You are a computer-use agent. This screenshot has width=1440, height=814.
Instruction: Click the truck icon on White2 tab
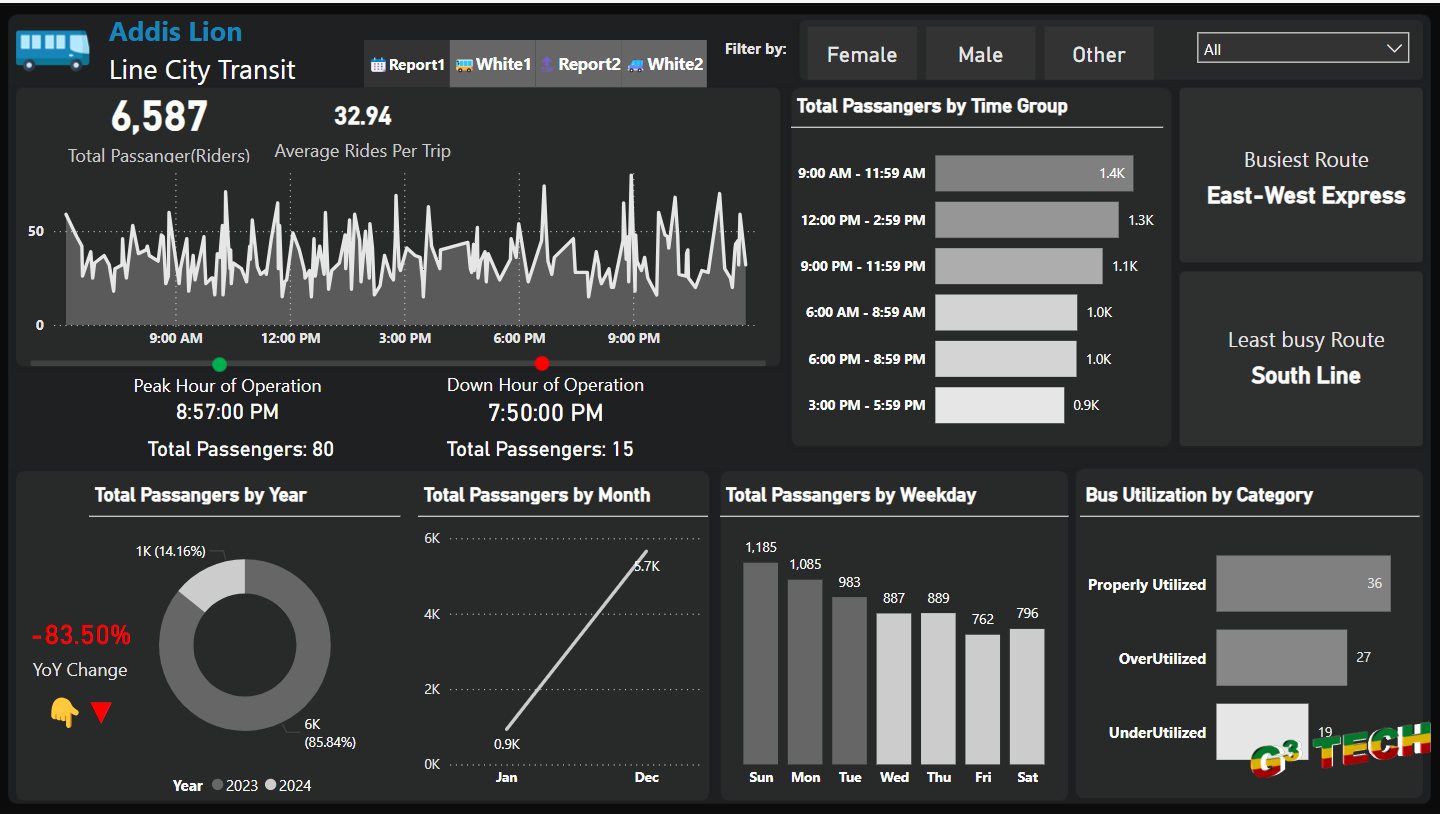pyautogui.click(x=635, y=64)
